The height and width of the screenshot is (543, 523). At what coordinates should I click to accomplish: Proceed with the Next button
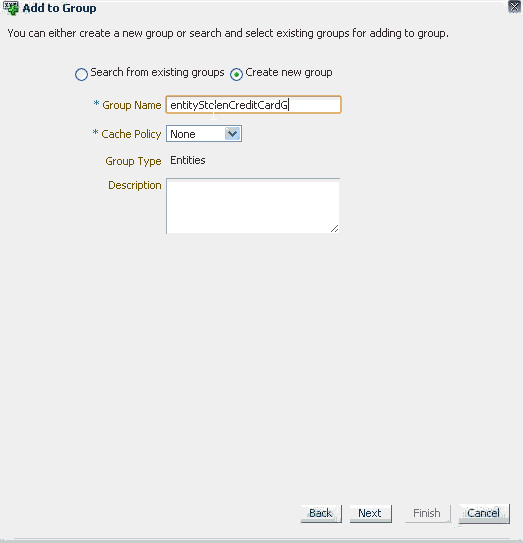tap(370, 513)
